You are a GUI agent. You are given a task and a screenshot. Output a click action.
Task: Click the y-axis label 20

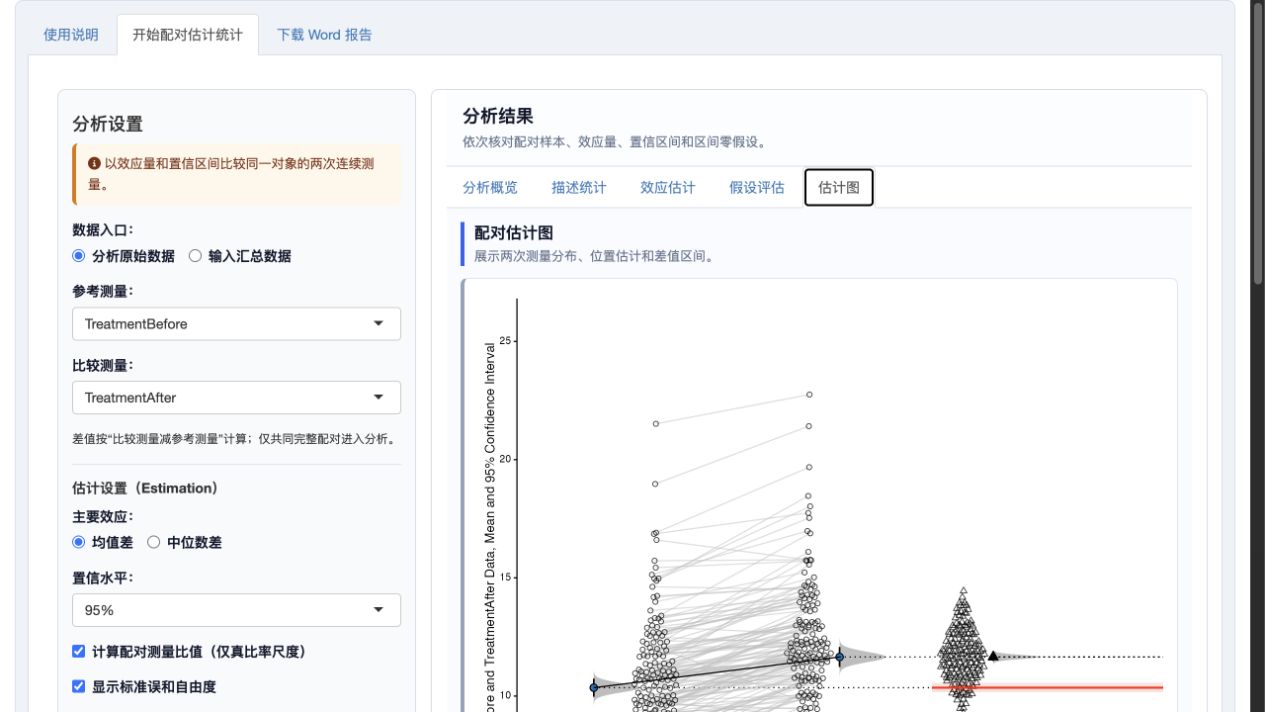[505, 460]
